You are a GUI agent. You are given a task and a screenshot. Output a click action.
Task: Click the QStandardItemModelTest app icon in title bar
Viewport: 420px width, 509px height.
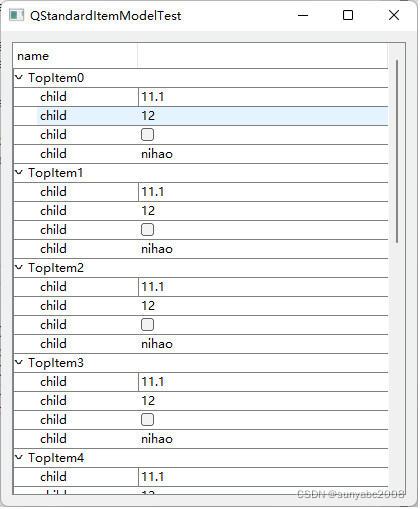(16, 15)
